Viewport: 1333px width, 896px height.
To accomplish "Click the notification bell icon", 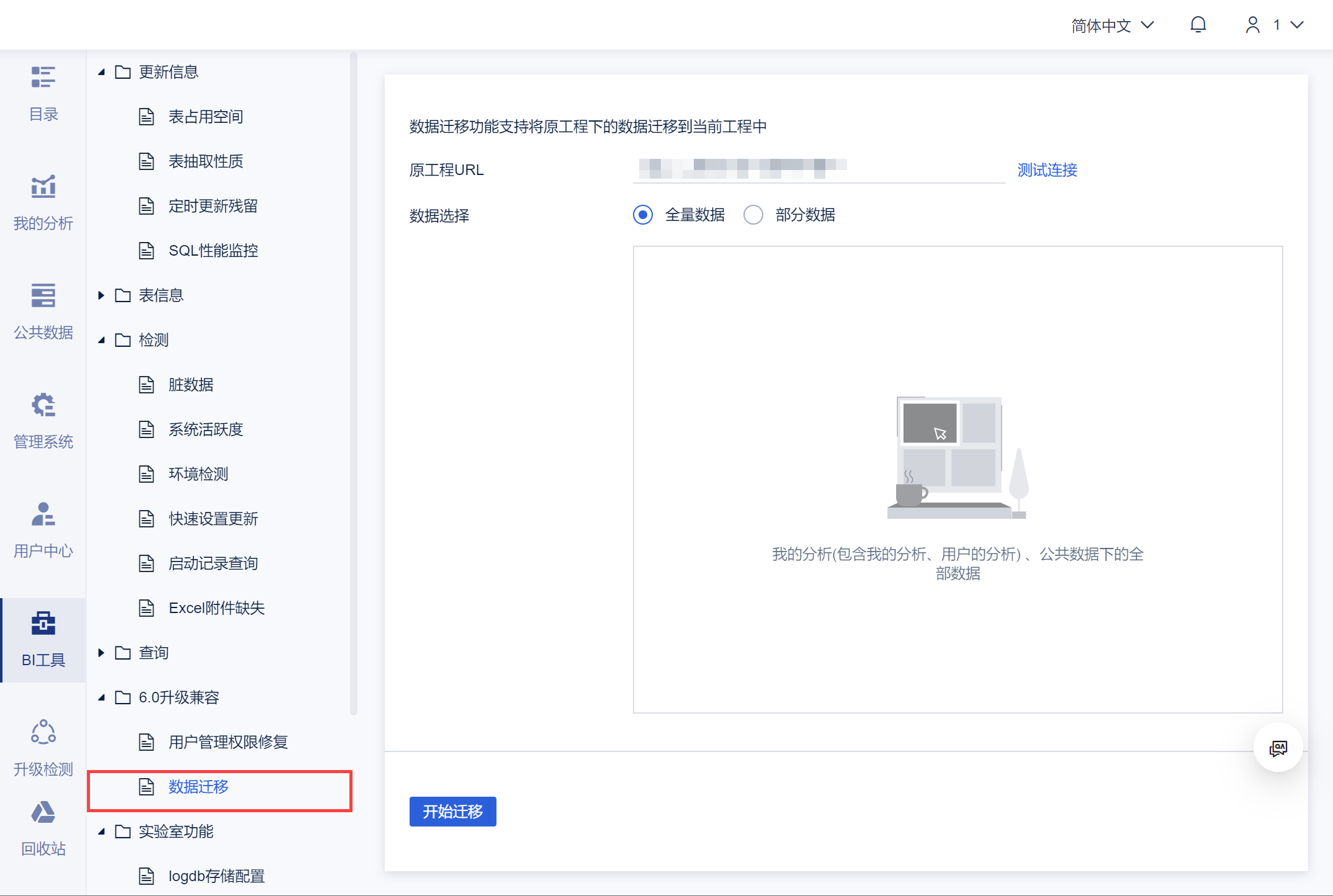I will tap(1198, 25).
